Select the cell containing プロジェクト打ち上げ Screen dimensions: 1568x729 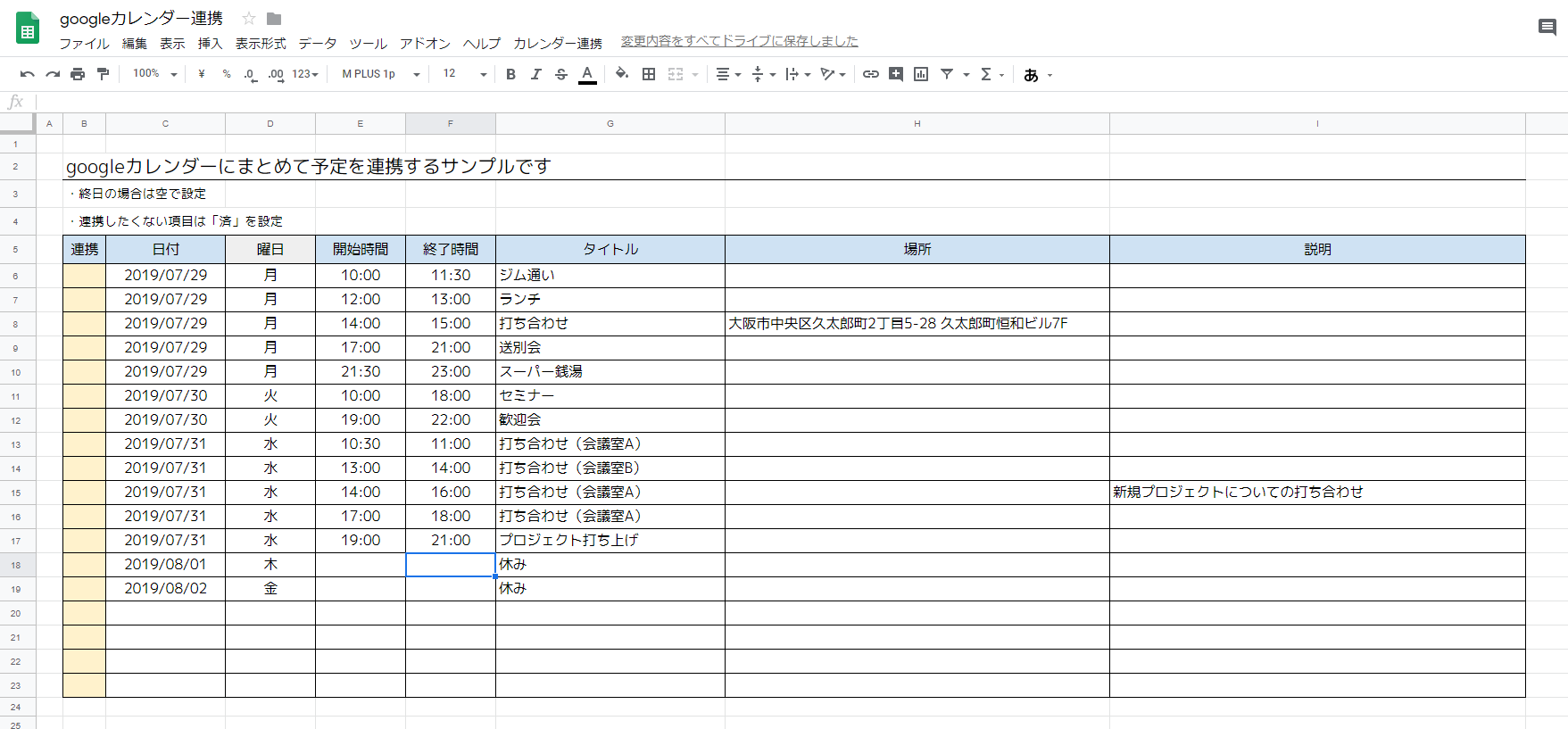tap(610, 540)
